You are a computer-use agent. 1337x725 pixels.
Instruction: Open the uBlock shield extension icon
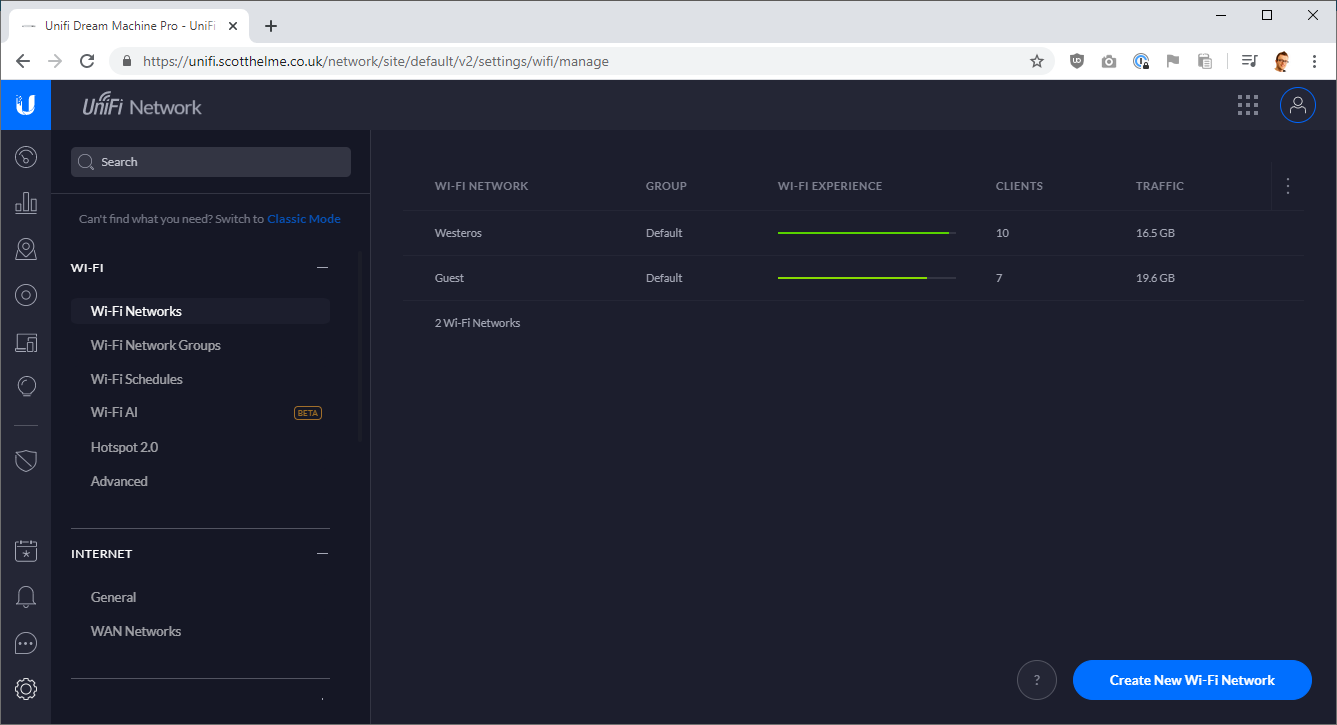coord(1077,61)
